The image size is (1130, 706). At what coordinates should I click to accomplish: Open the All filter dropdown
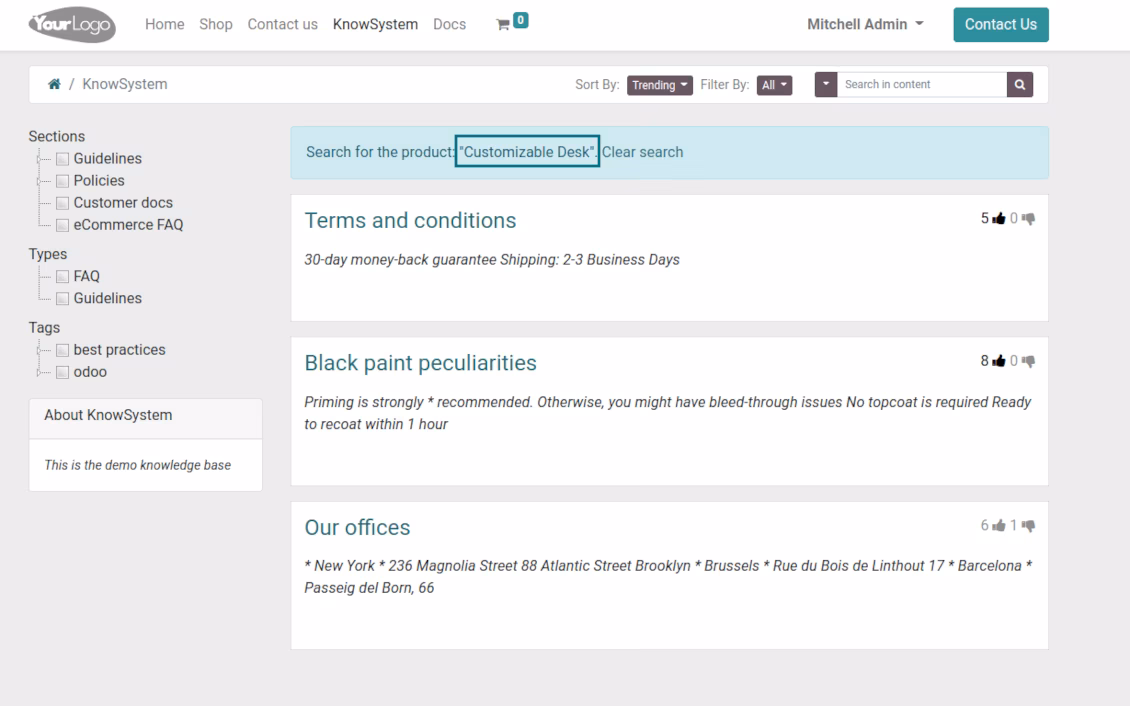774,85
